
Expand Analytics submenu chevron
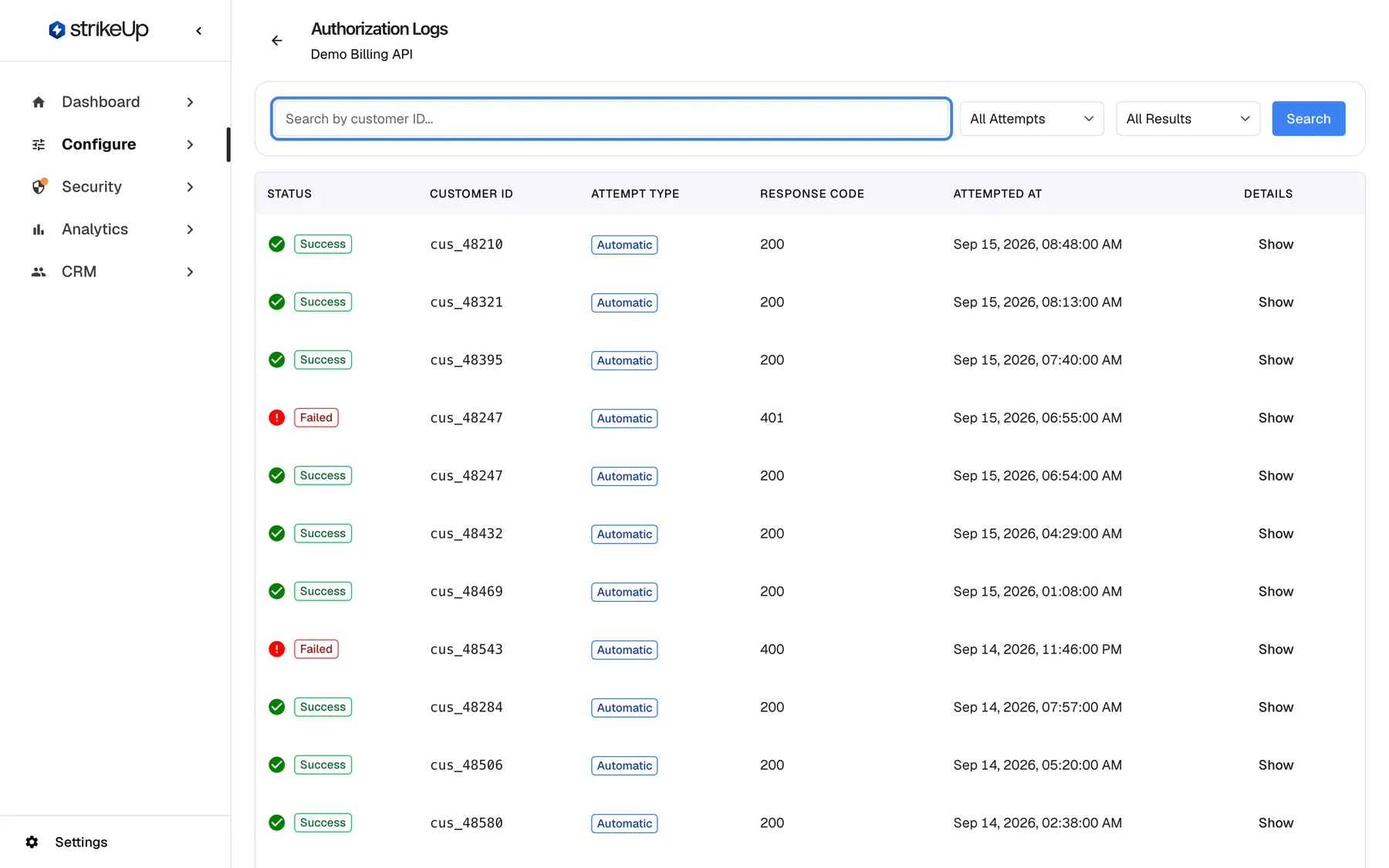(190, 229)
